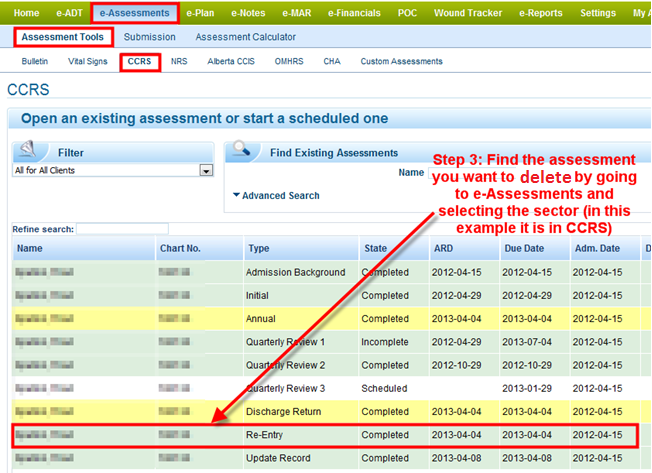Select the CCRS sector
Image resolution: width=652 pixels, height=473 pixels.
point(140,62)
